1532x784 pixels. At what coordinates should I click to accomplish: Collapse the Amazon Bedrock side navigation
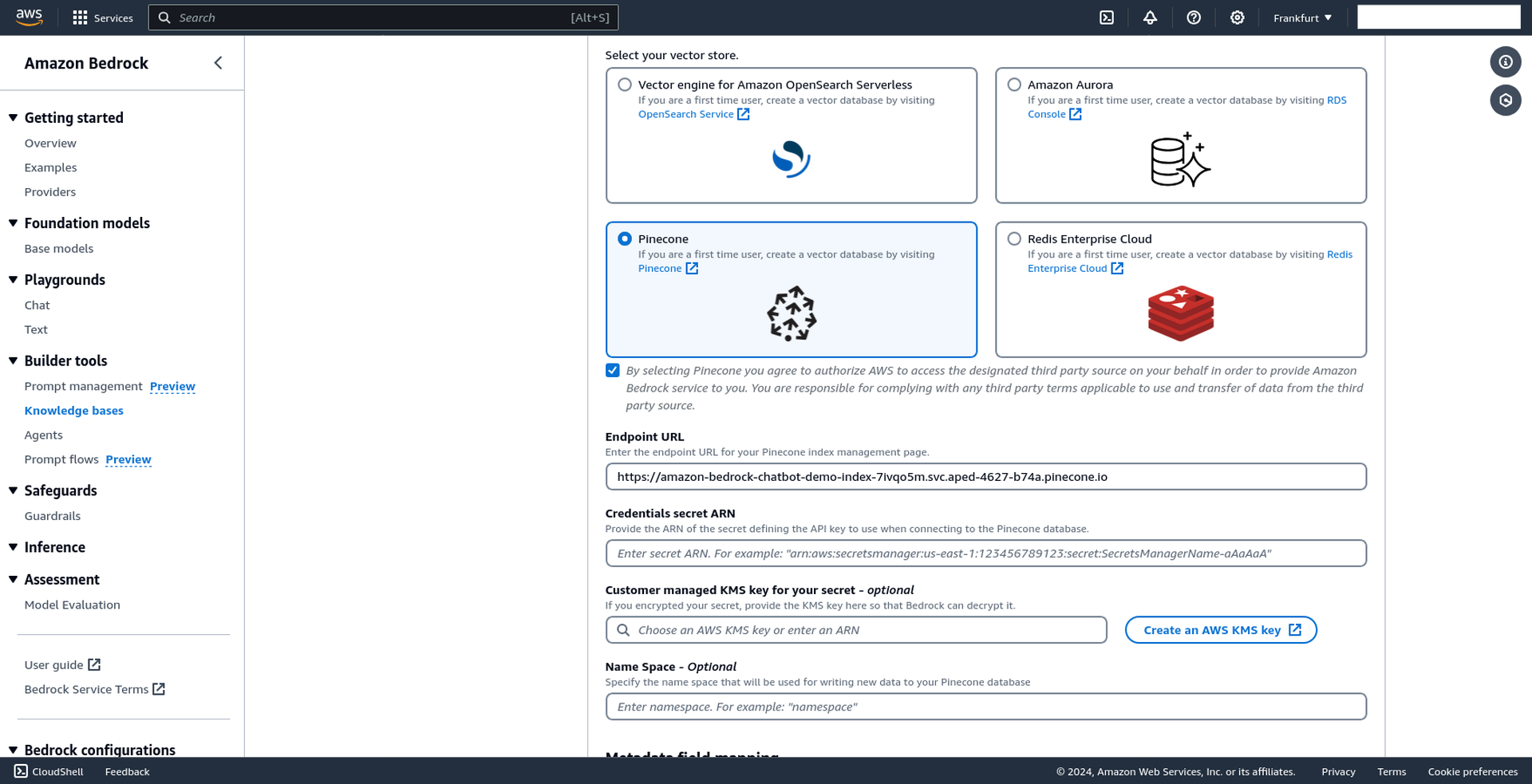[218, 63]
